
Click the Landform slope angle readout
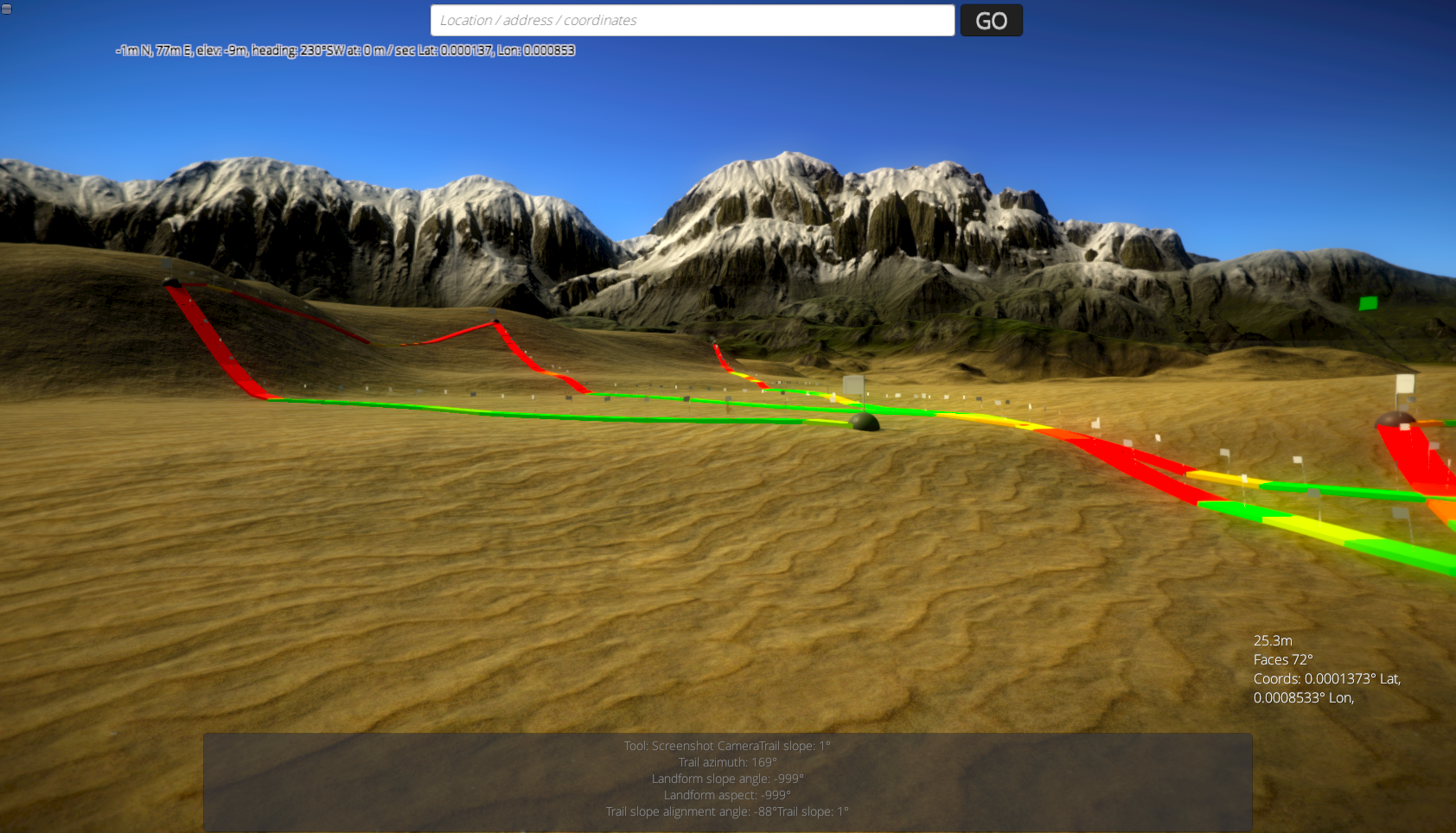(x=727, y=779)
